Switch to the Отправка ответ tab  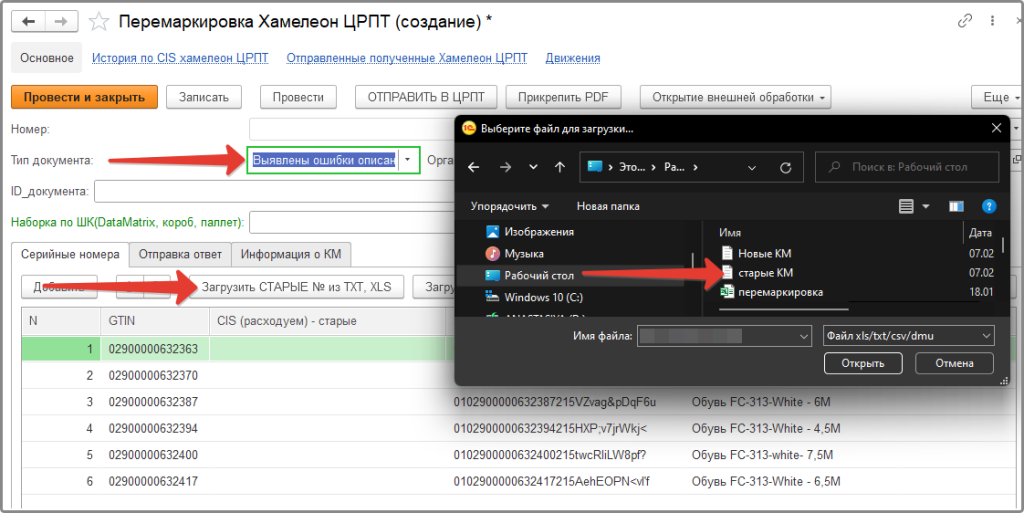(x=180, y=254)
